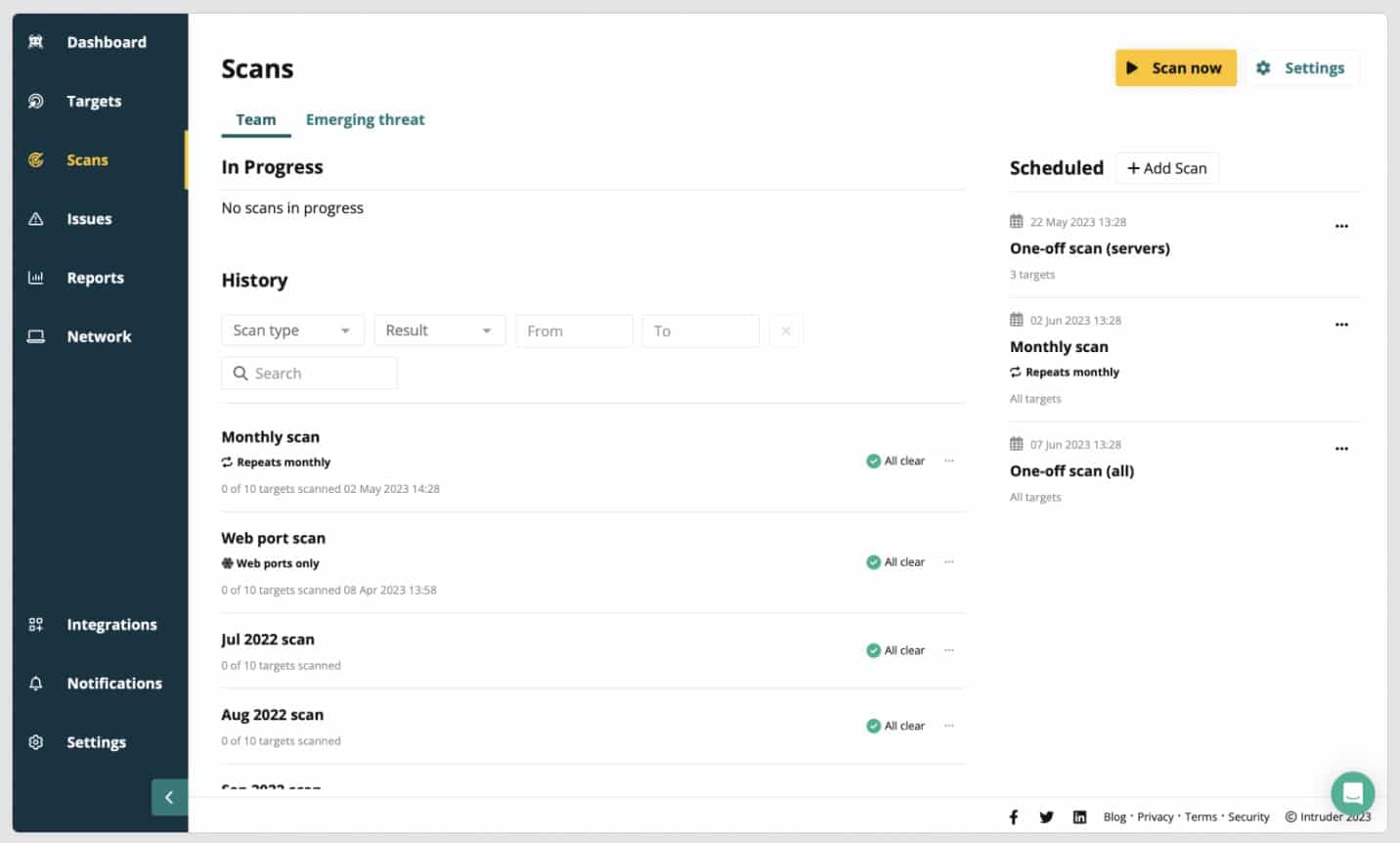Open the Network section
This screenshot has height=843, width=1400.
tap(99, 336)
